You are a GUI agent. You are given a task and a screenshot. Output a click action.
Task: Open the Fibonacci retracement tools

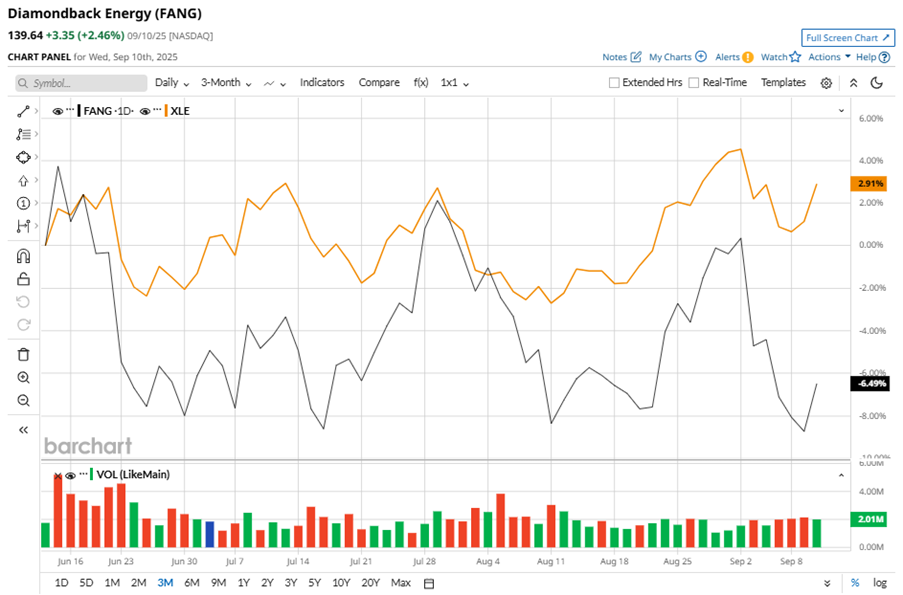[23, 134]
